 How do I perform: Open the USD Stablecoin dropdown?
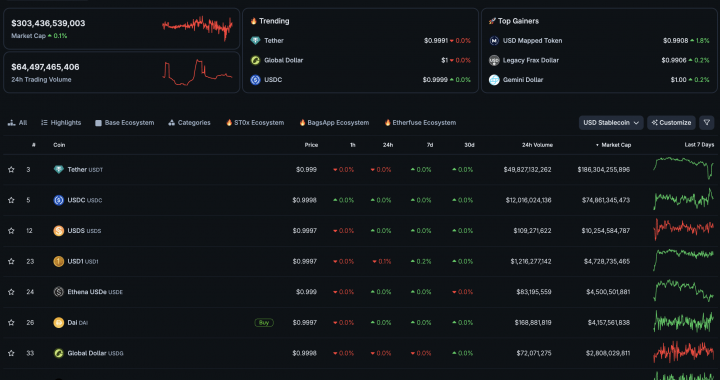[611, 123]
